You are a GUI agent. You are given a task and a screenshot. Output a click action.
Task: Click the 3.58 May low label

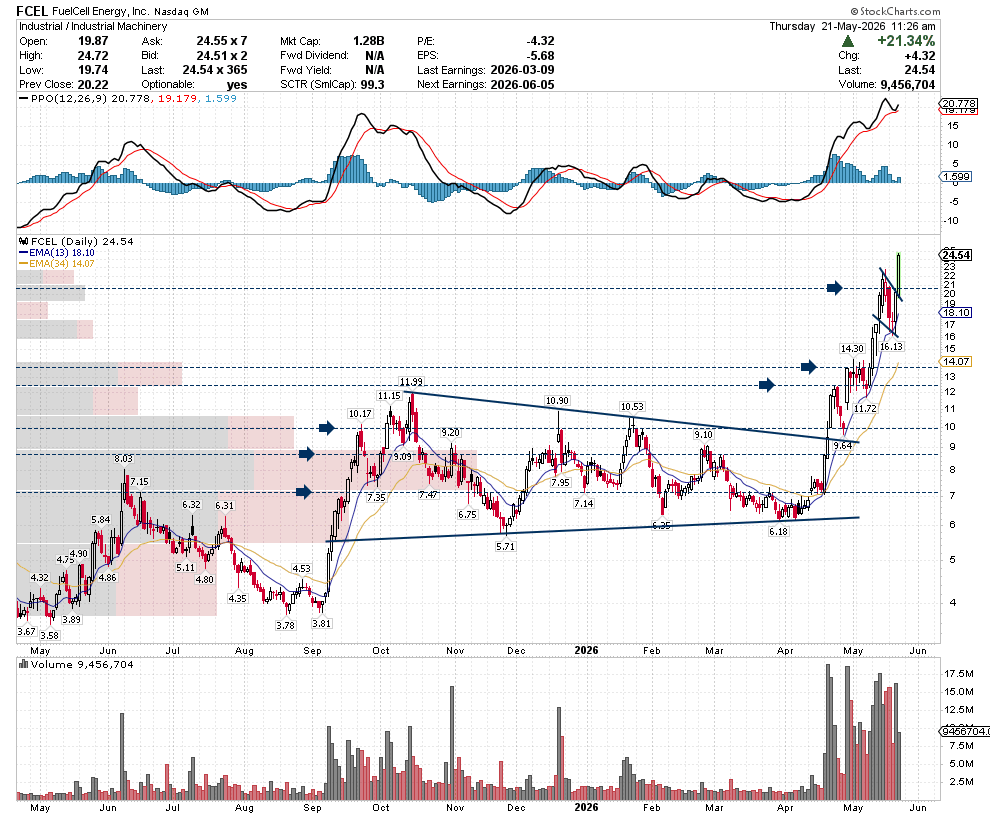pos(49,635)
